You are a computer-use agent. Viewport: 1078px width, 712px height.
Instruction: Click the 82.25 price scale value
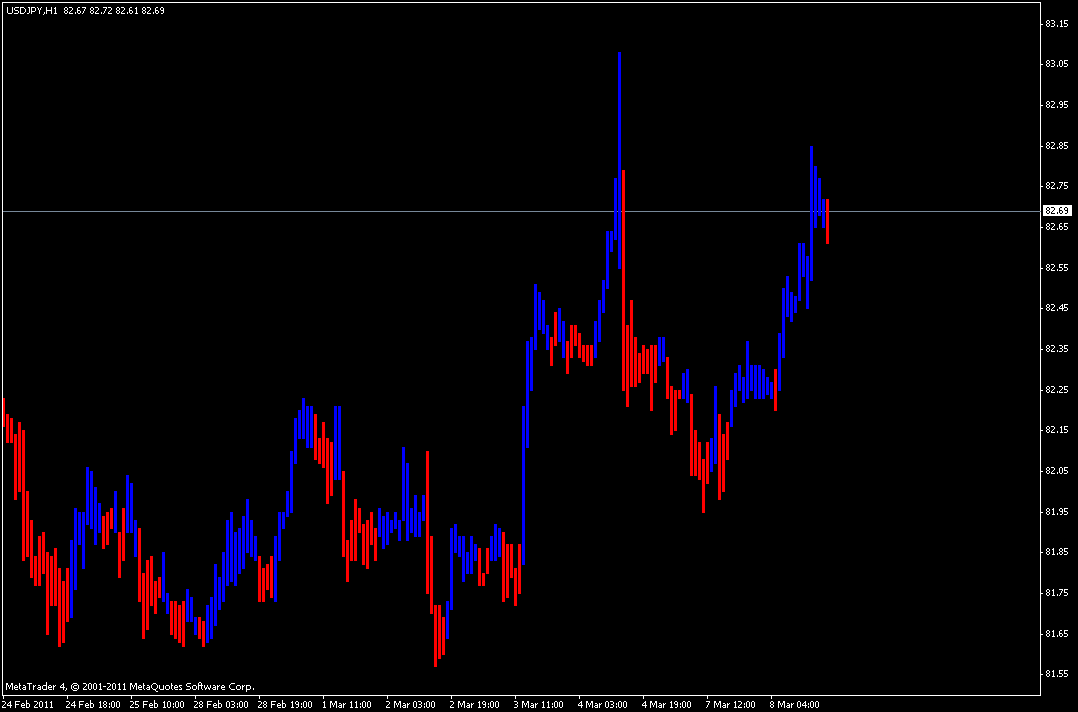[1056, 389]
